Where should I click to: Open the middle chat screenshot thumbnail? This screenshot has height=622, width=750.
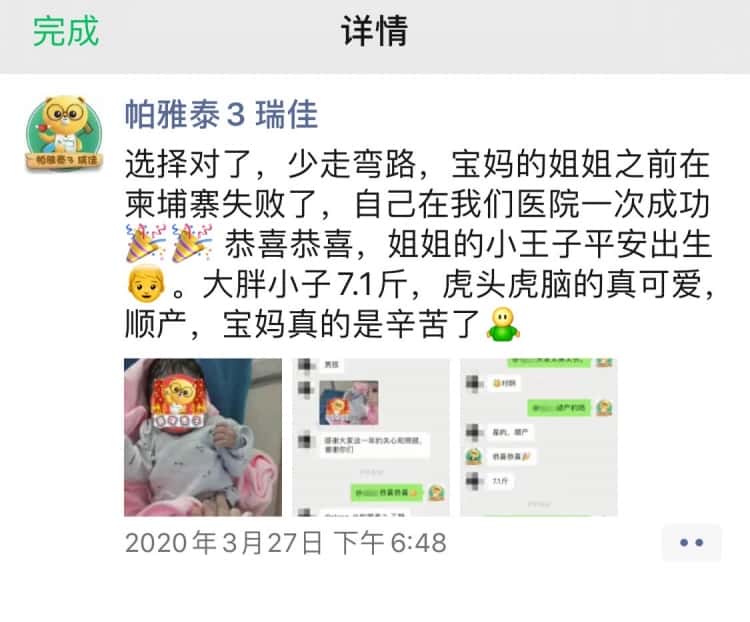[371, 437]
